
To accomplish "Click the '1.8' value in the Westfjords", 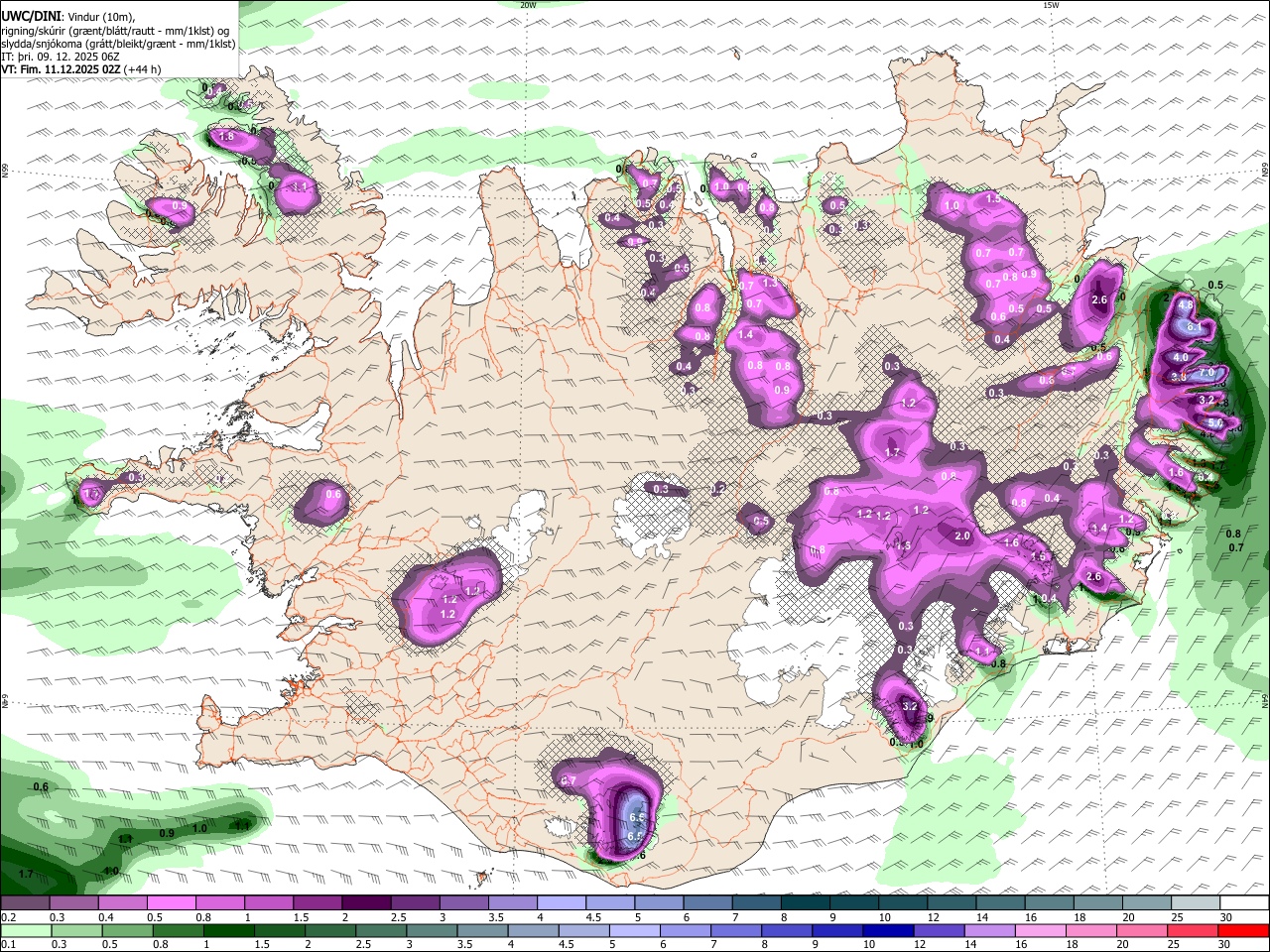I will click(x=226, y=137).
